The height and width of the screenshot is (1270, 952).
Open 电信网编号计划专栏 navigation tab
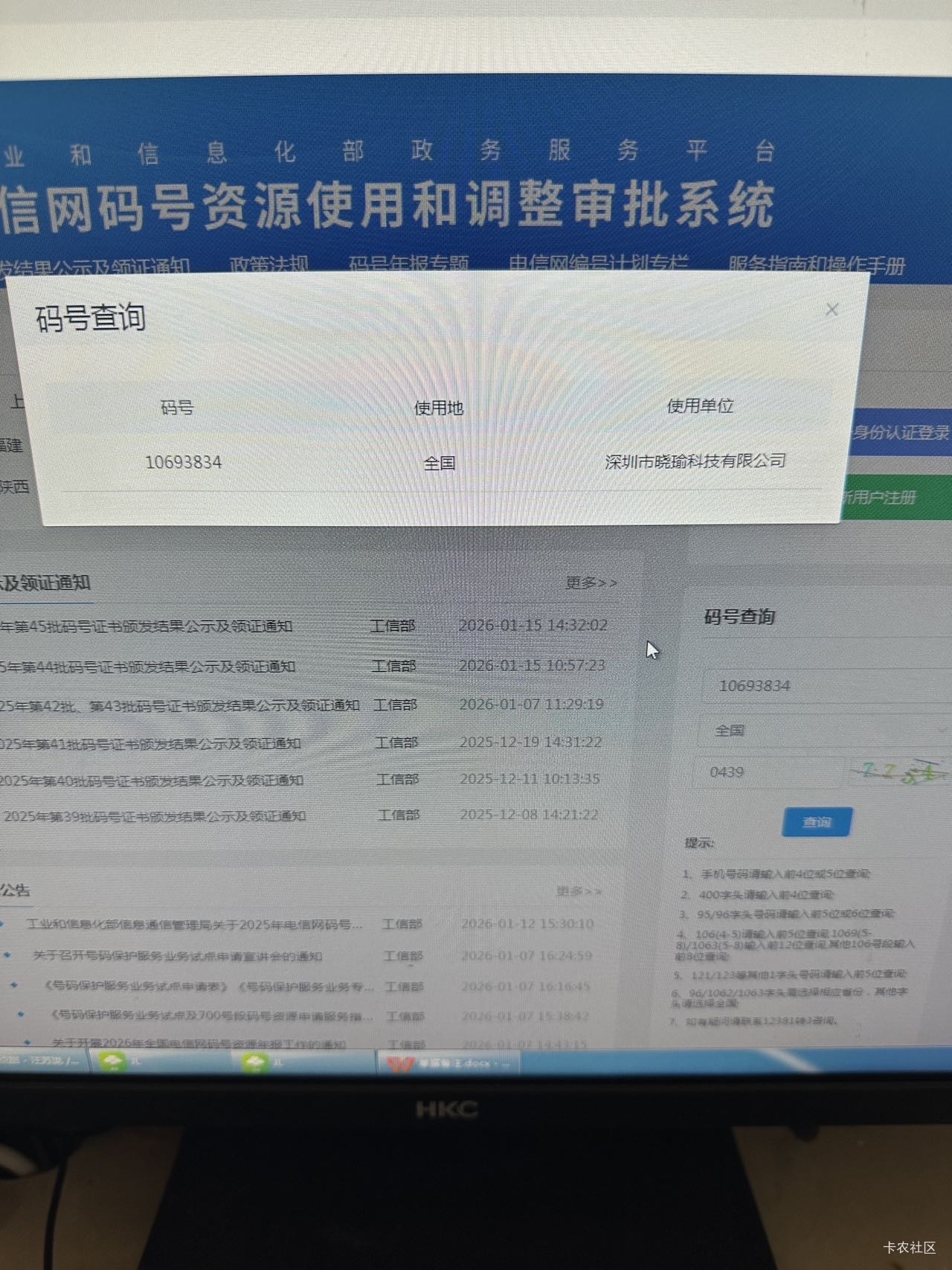coord(598,264)
